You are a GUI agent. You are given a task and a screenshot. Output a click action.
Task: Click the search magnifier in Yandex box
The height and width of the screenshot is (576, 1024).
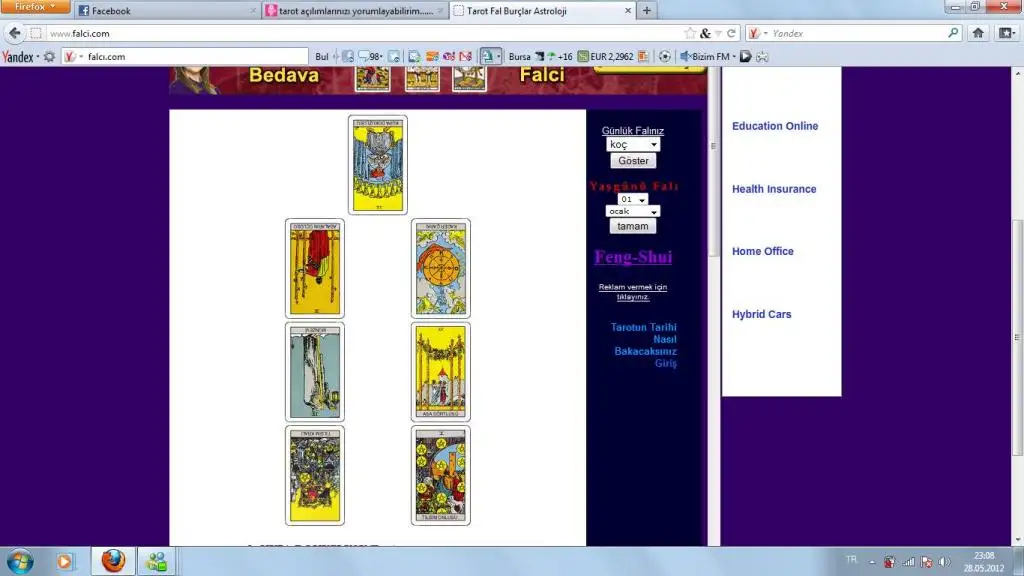pyautogui.click(x=953, y=33)
